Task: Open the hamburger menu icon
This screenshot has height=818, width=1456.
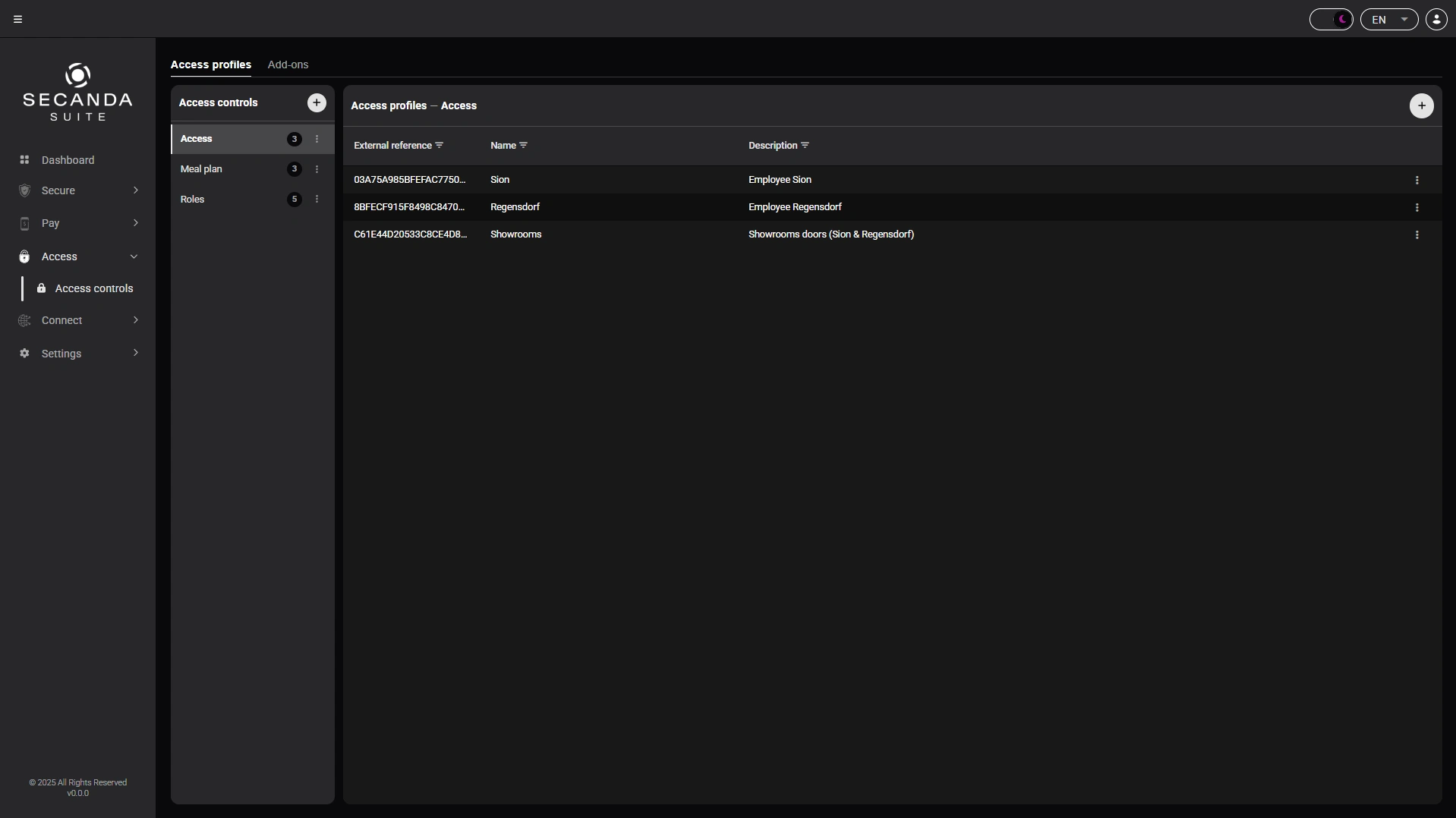Action: click(18, 20)
